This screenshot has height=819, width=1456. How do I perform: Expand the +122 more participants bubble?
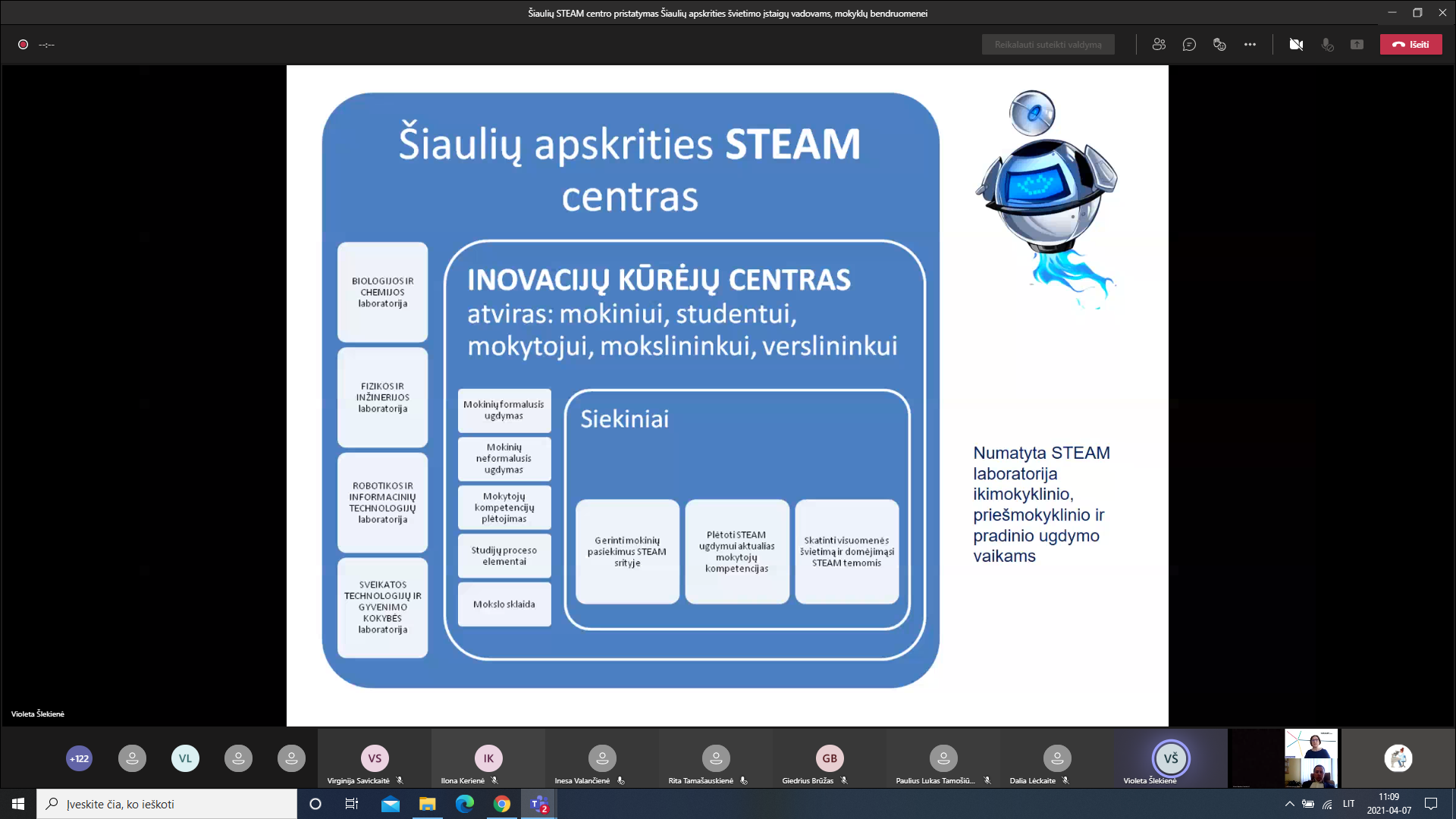tap(79, 758)
